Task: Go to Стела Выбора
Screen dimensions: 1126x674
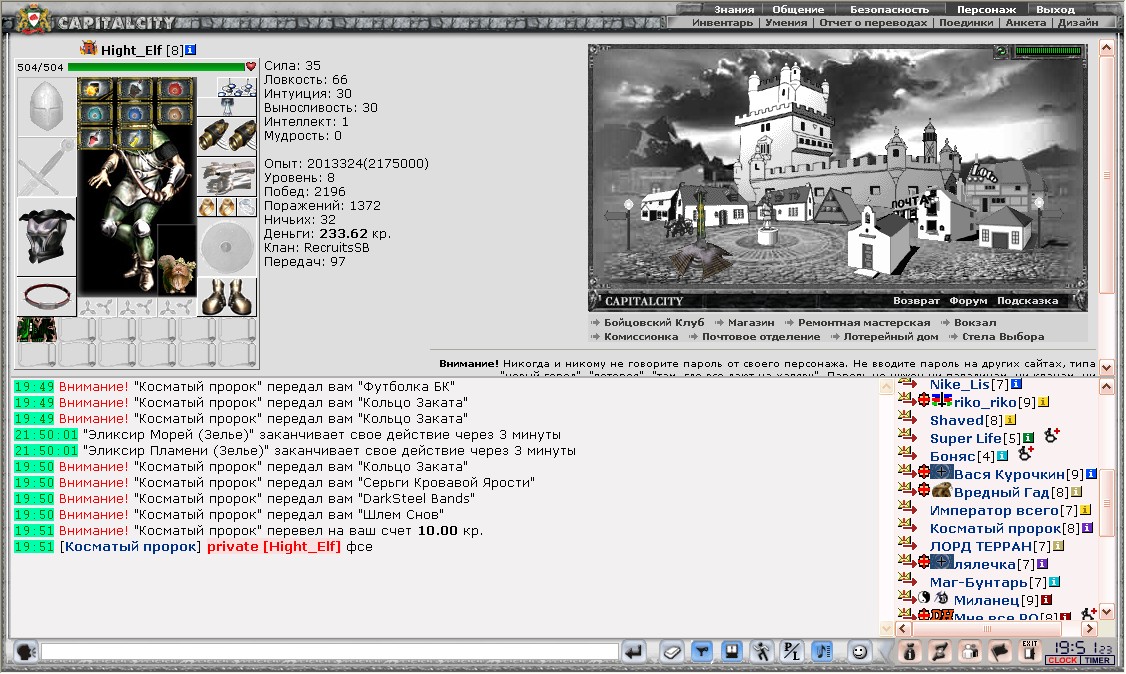Action: pos(1003,337)
